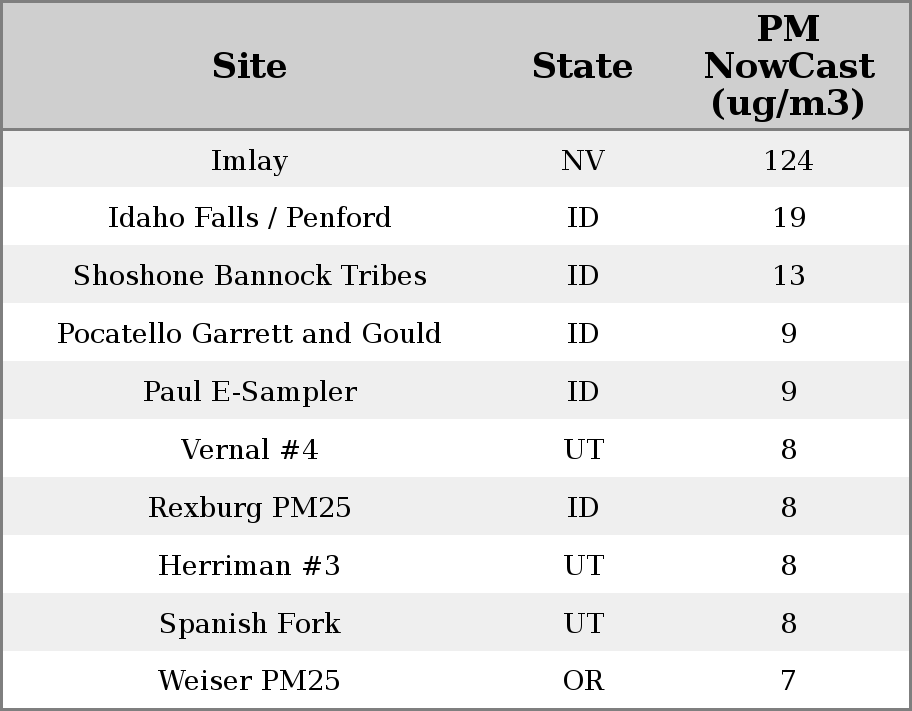Click the Vernal #4 site cell

pos(249,450)
